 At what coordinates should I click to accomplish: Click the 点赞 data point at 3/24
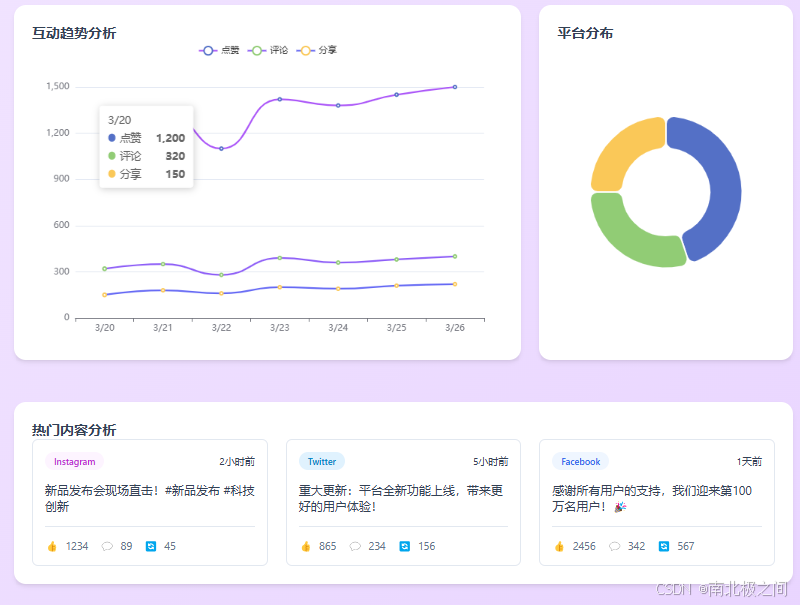click(338, 106)
